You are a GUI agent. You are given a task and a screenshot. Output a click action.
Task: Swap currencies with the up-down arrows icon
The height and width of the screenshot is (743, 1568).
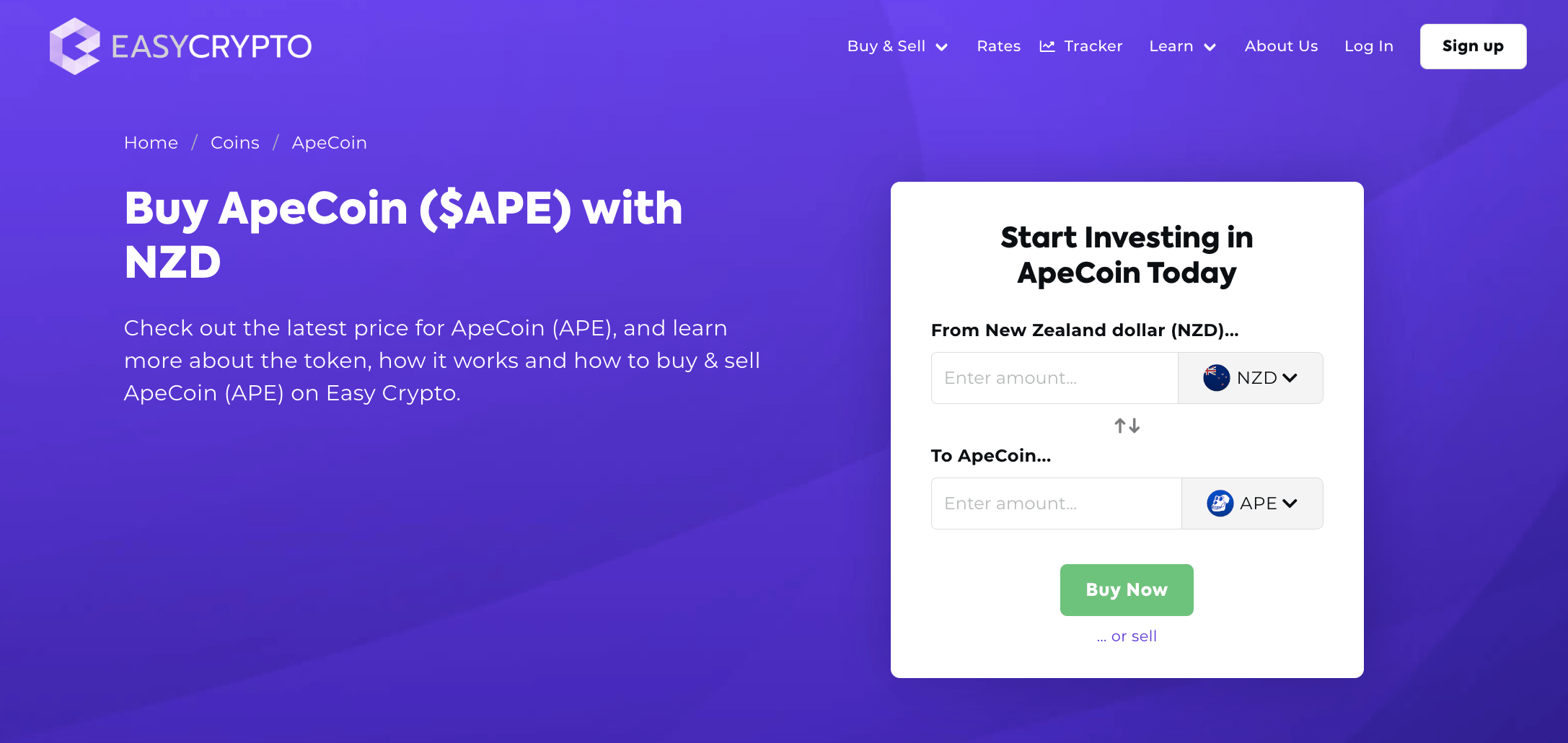(1127, 426)
